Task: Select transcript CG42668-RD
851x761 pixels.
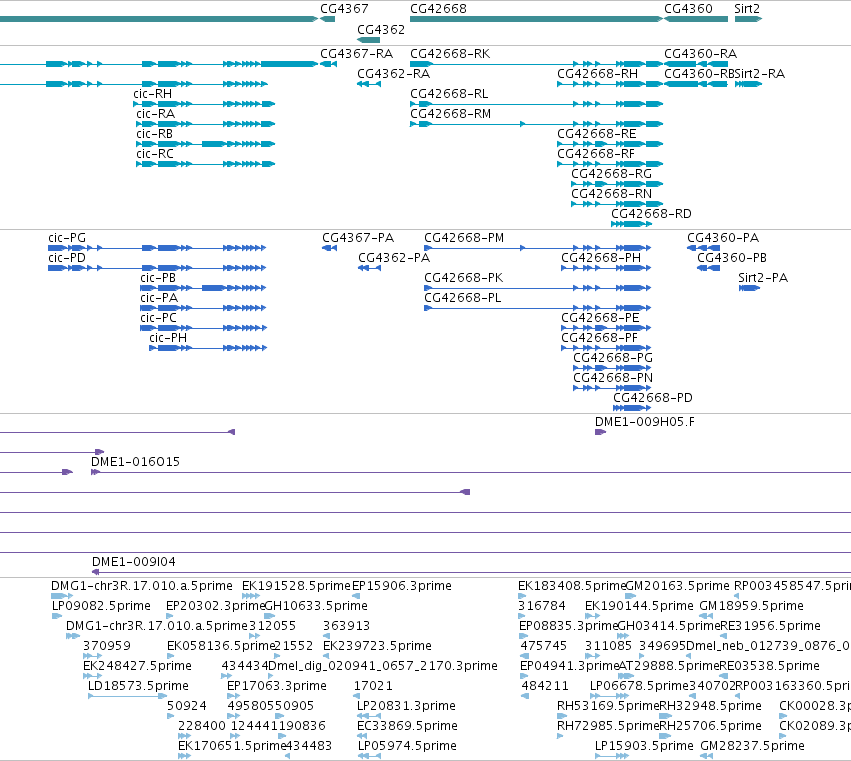Action: coord(651,214)
